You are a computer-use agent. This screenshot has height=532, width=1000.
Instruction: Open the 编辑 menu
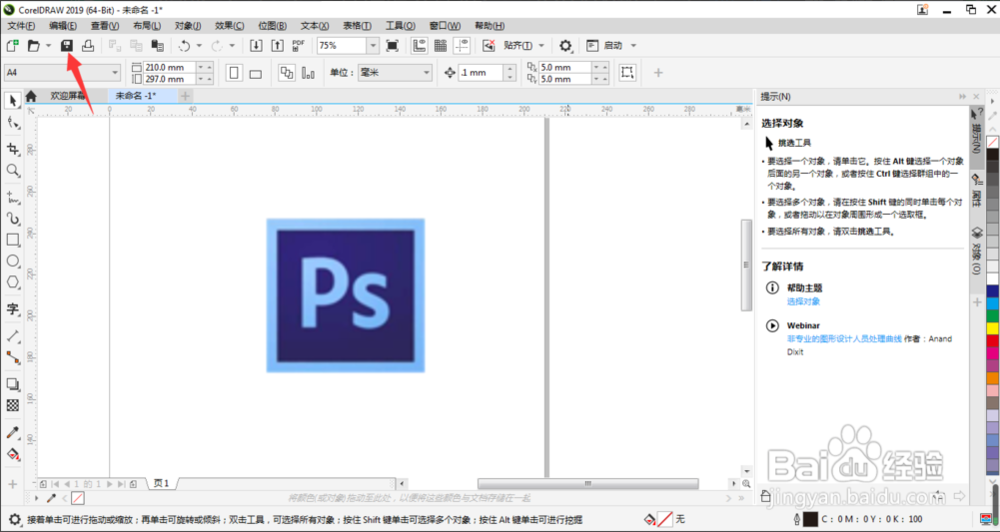click(62, 26)
